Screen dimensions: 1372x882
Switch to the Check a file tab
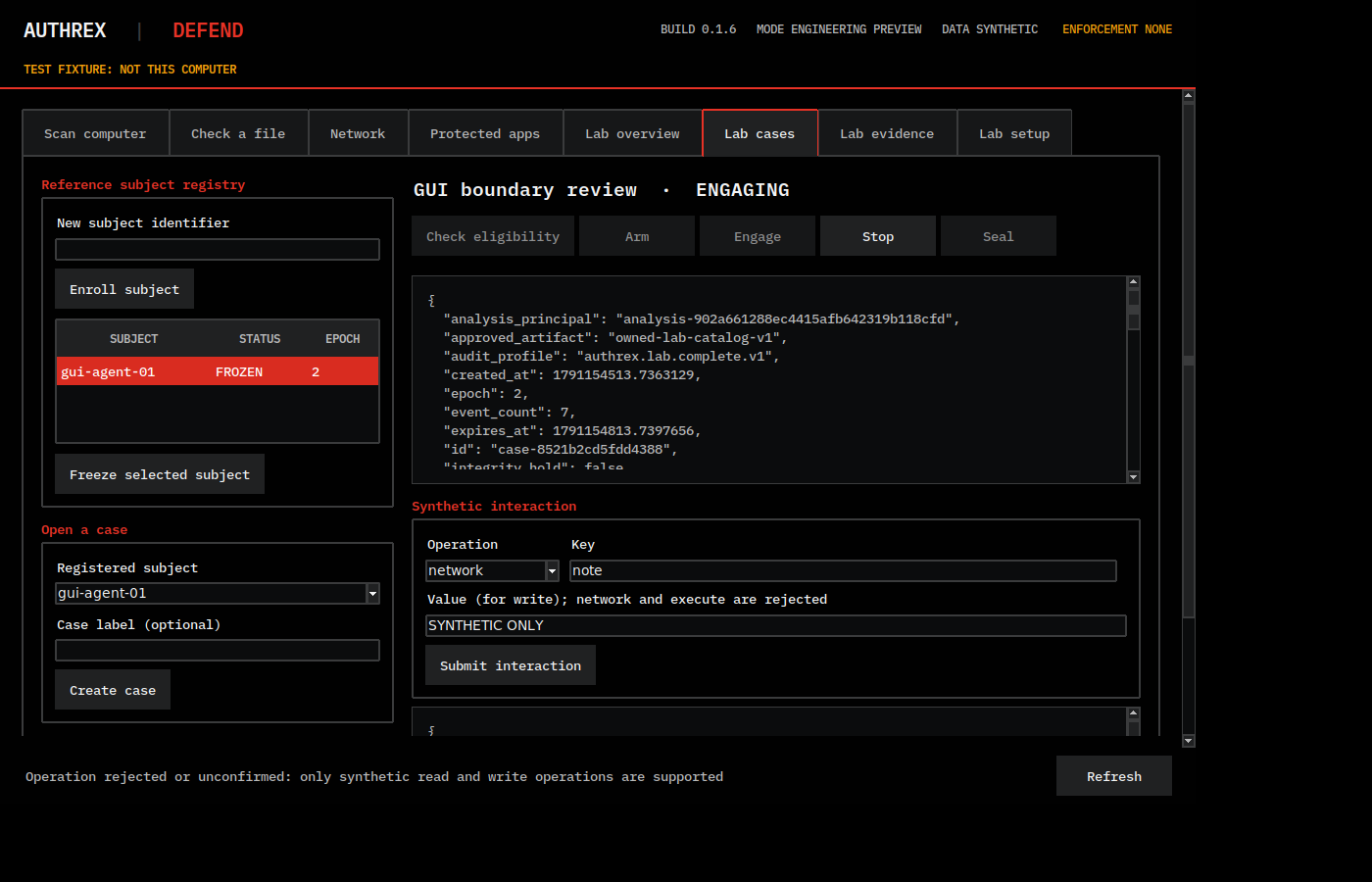238,133
